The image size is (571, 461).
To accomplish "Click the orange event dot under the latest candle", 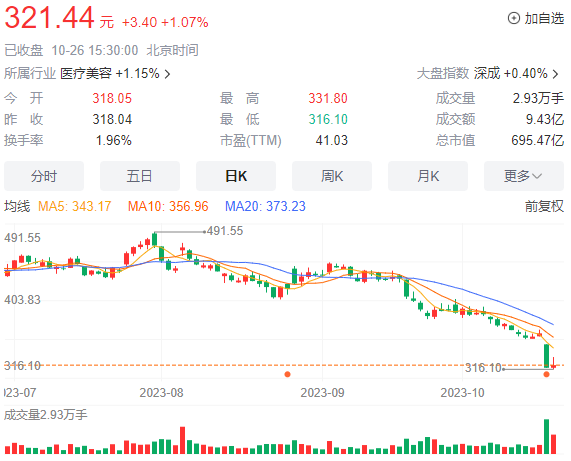I will coord(546,374).
